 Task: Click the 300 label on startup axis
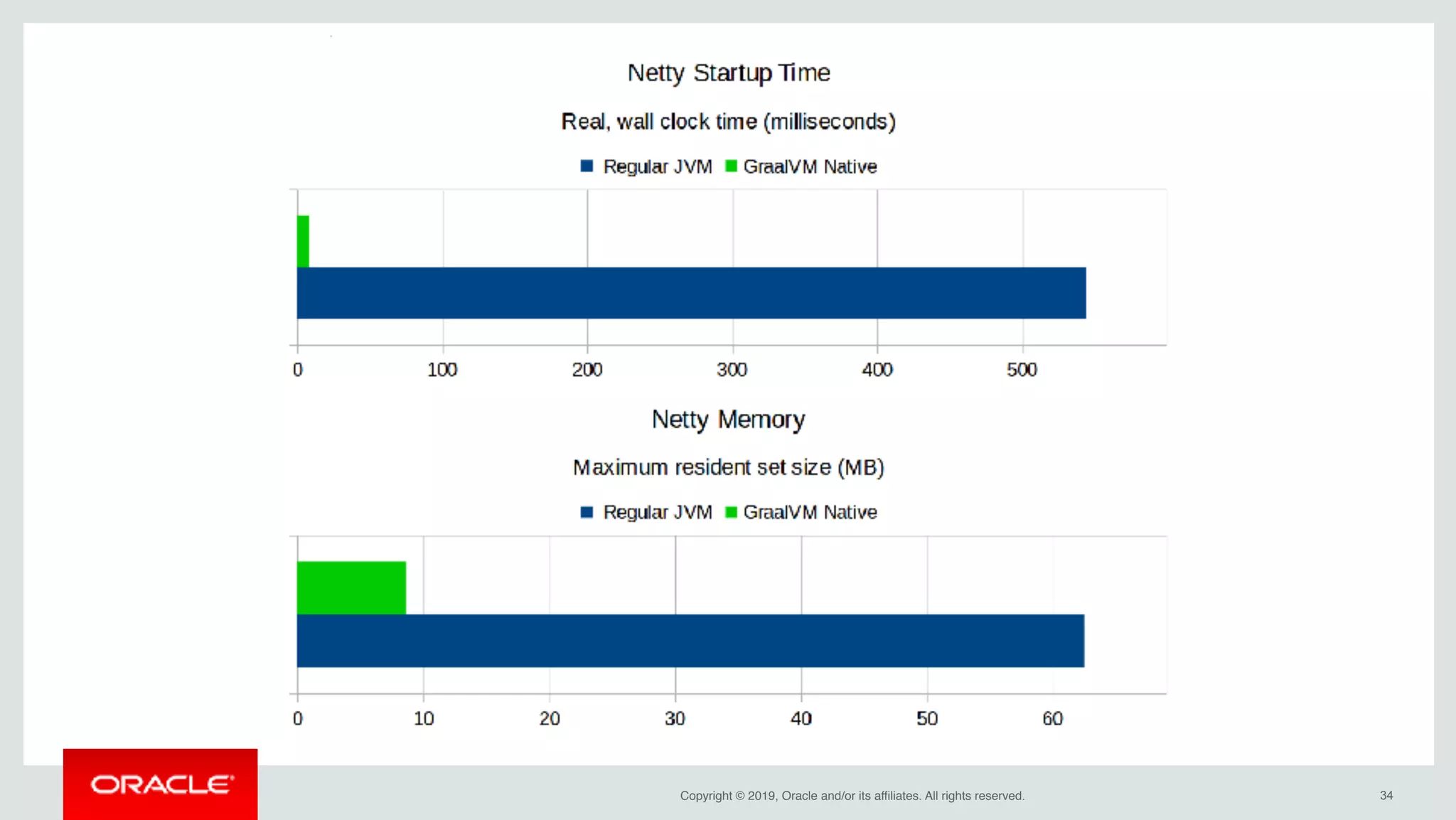[x=732, y=370]
